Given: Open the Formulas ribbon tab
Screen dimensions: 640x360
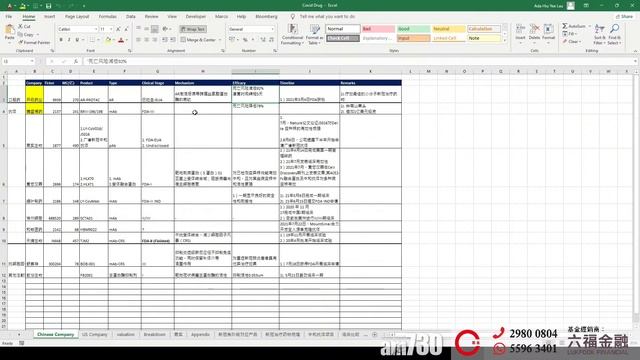Looking at the screenshot, I should 108,17.
